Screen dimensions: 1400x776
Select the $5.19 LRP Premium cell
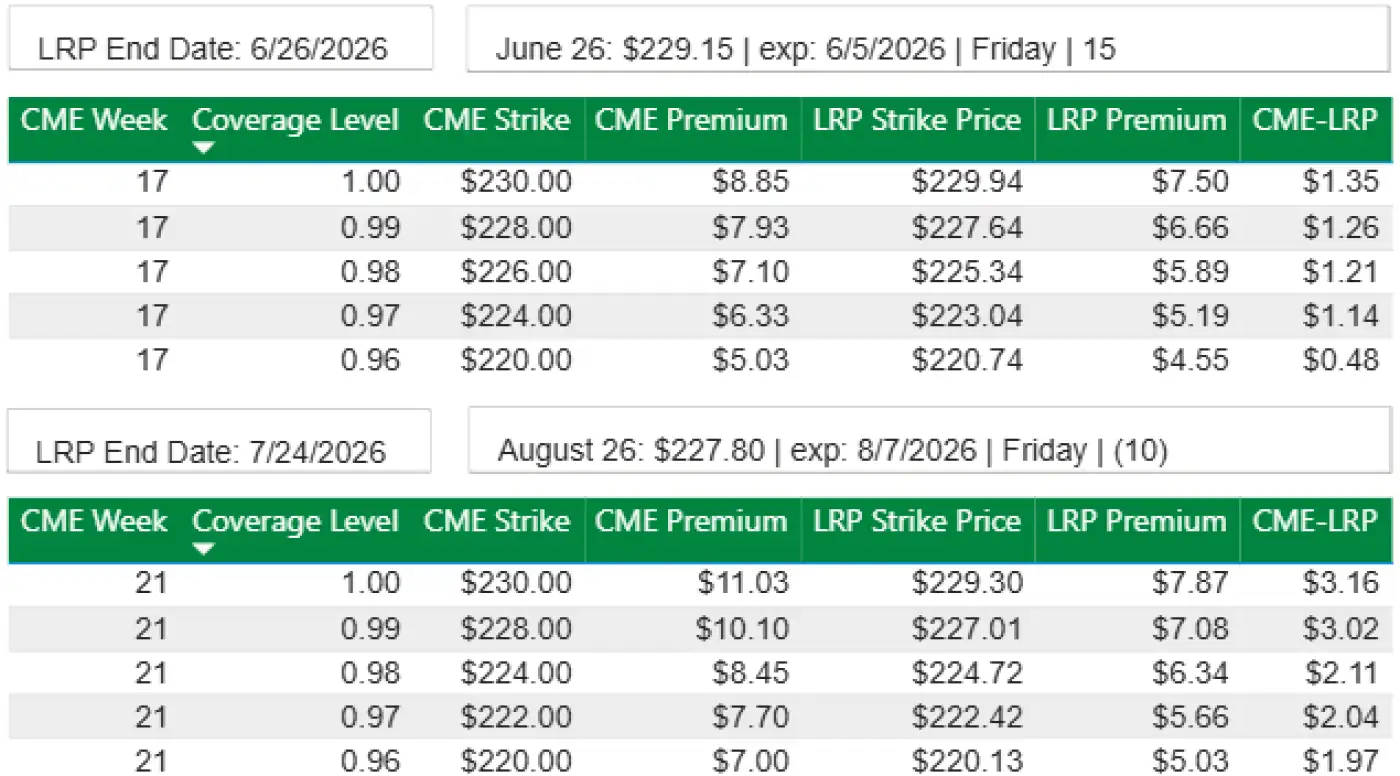(x=1190, y=316)
